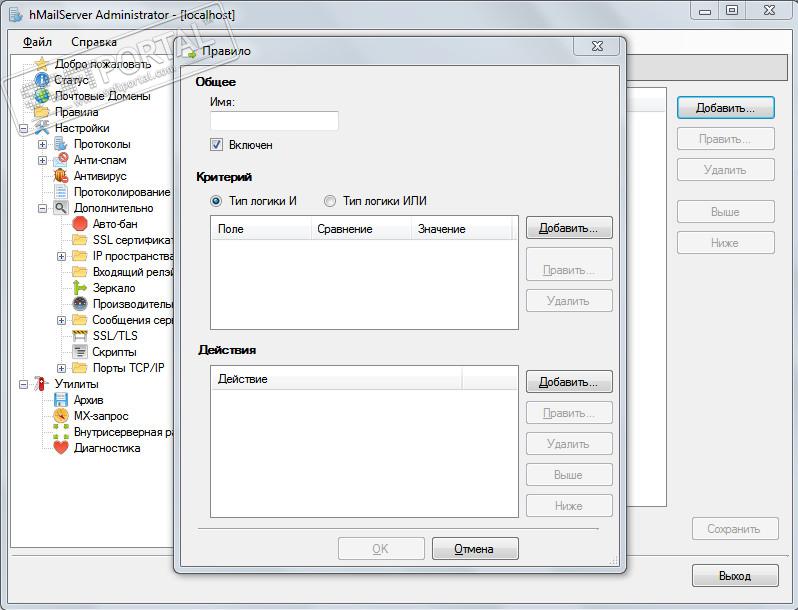Open the Справка menu
The height and width of the screenshot is (610, 798).
(94, 42)
